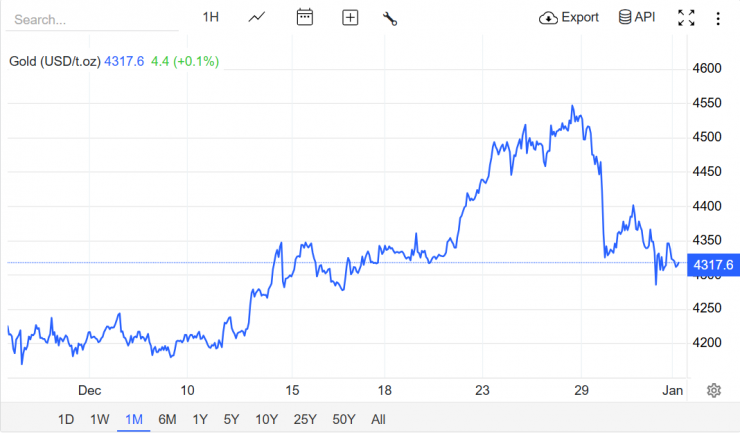Select the All time range
The image size is (740, 433).
pyautogui.click(x=377, y=419)
